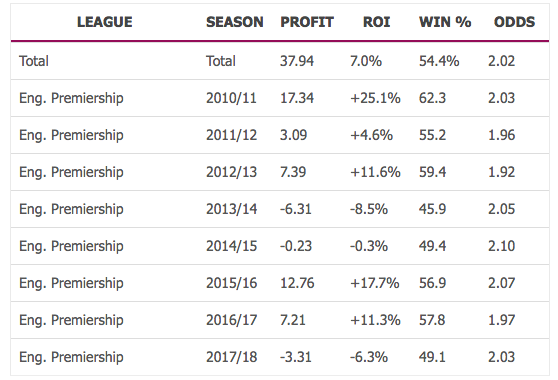Click the 2011/12 season cell
The image size is (558, 380).
231,135
